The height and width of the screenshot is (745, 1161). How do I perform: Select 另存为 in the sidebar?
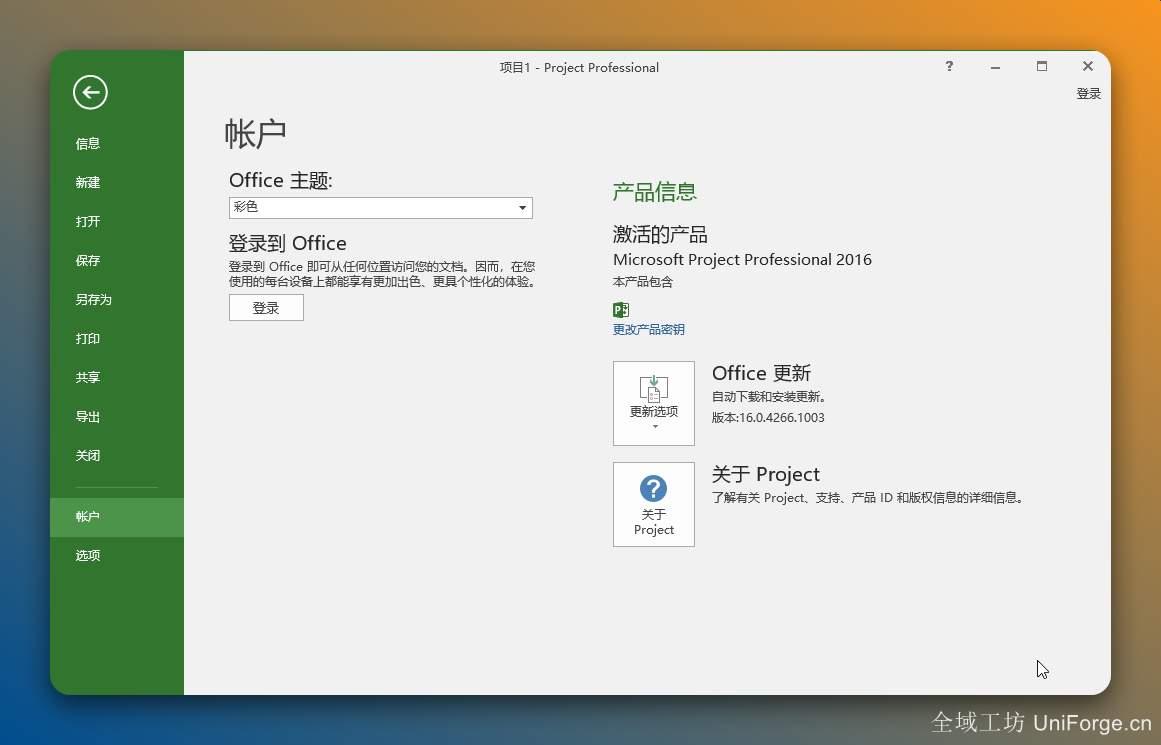tap(93, 299)
